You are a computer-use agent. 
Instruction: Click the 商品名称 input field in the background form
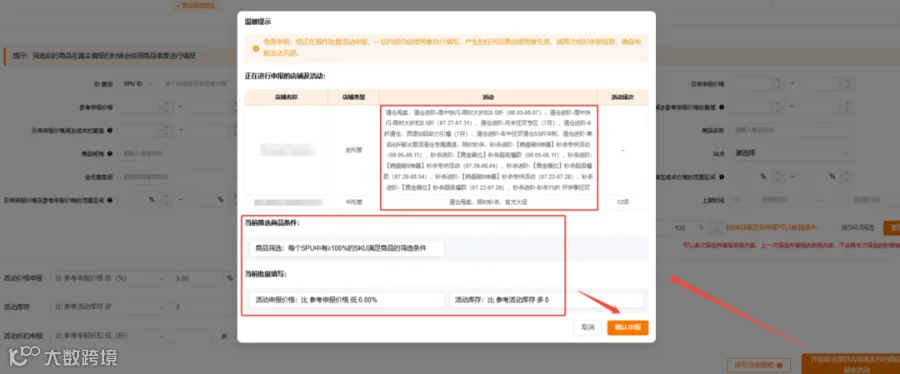click(793, 130)
